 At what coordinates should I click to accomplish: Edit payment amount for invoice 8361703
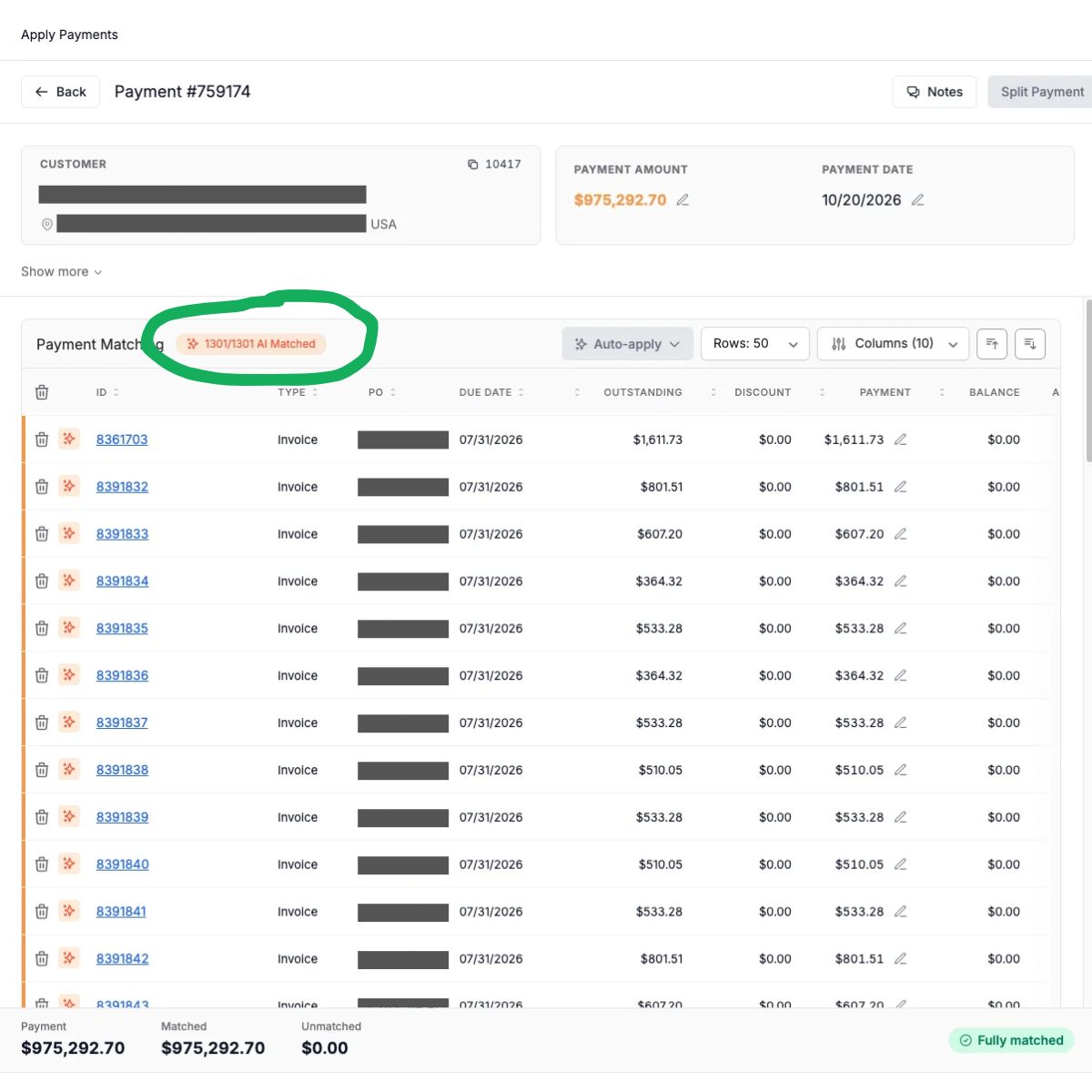[900, 440]
